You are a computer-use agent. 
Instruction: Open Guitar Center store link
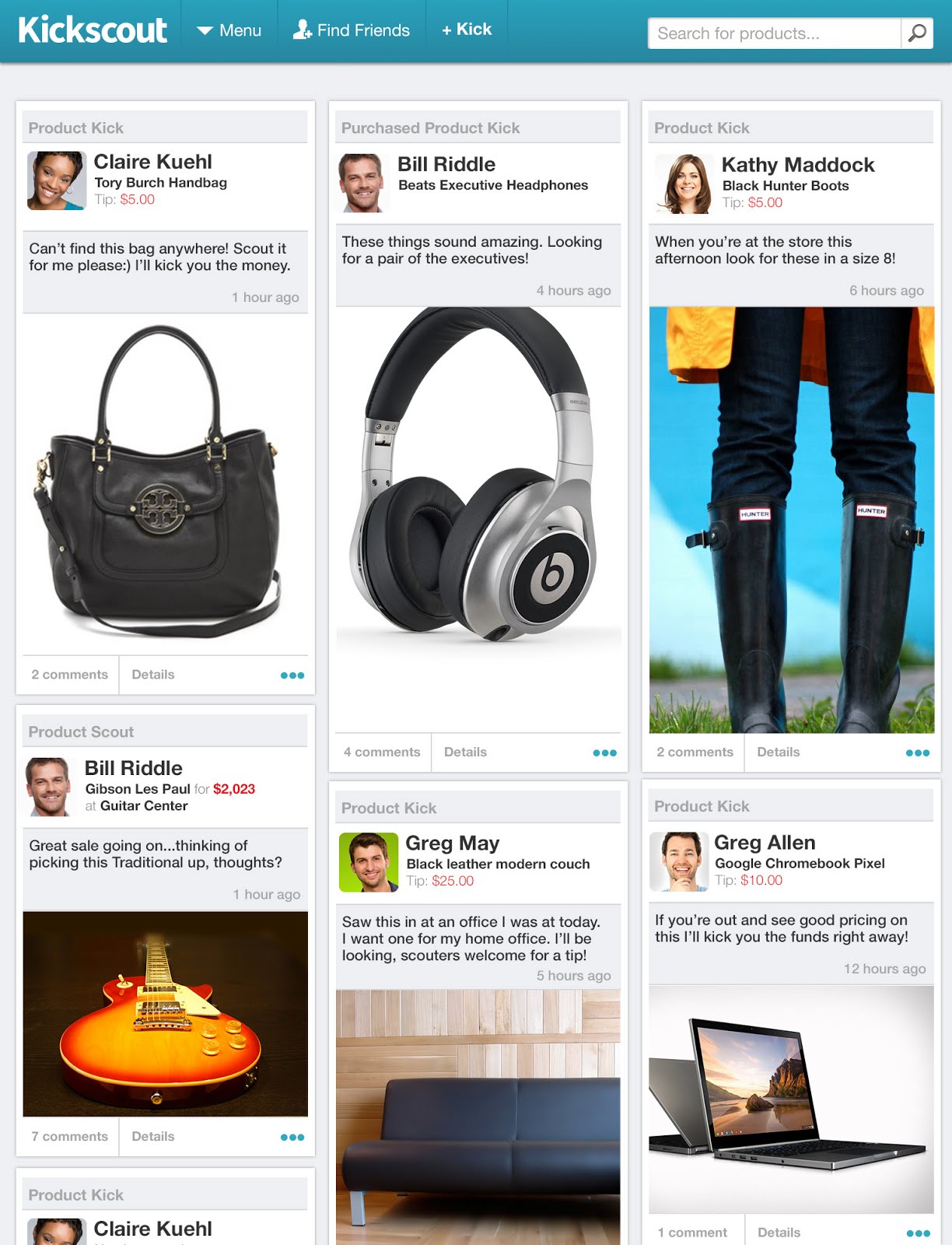click(144, 806)
